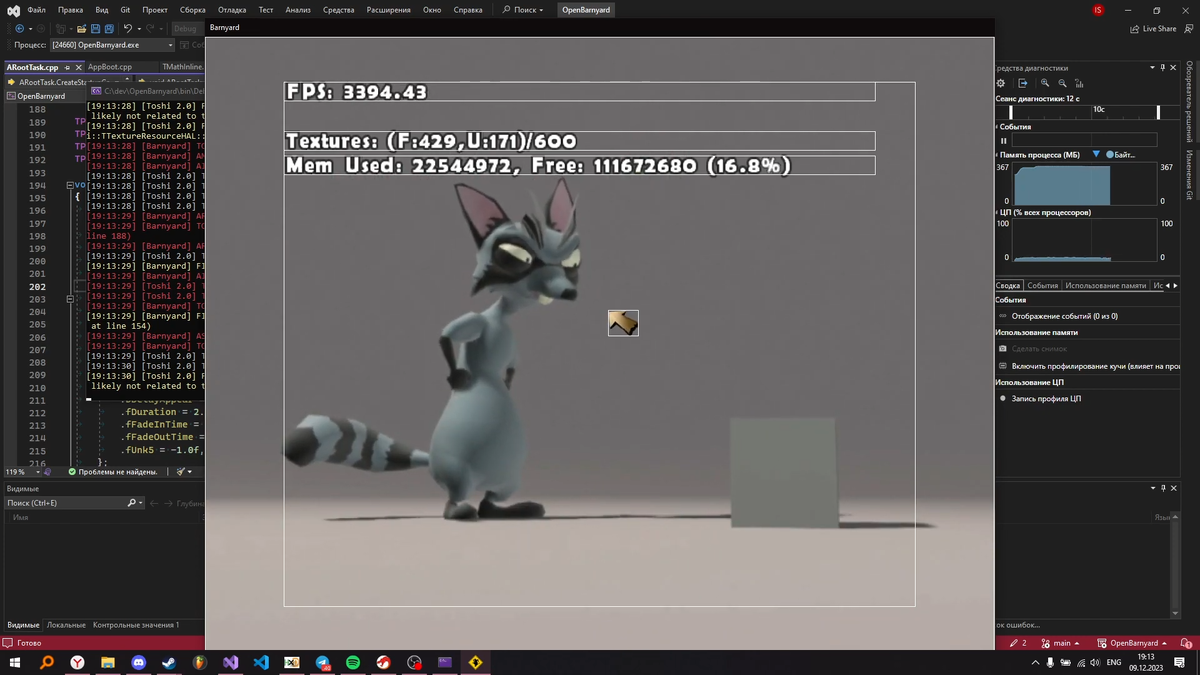Click the undo arrow icon
The image size is (1200, 675).
click(127, 29)
